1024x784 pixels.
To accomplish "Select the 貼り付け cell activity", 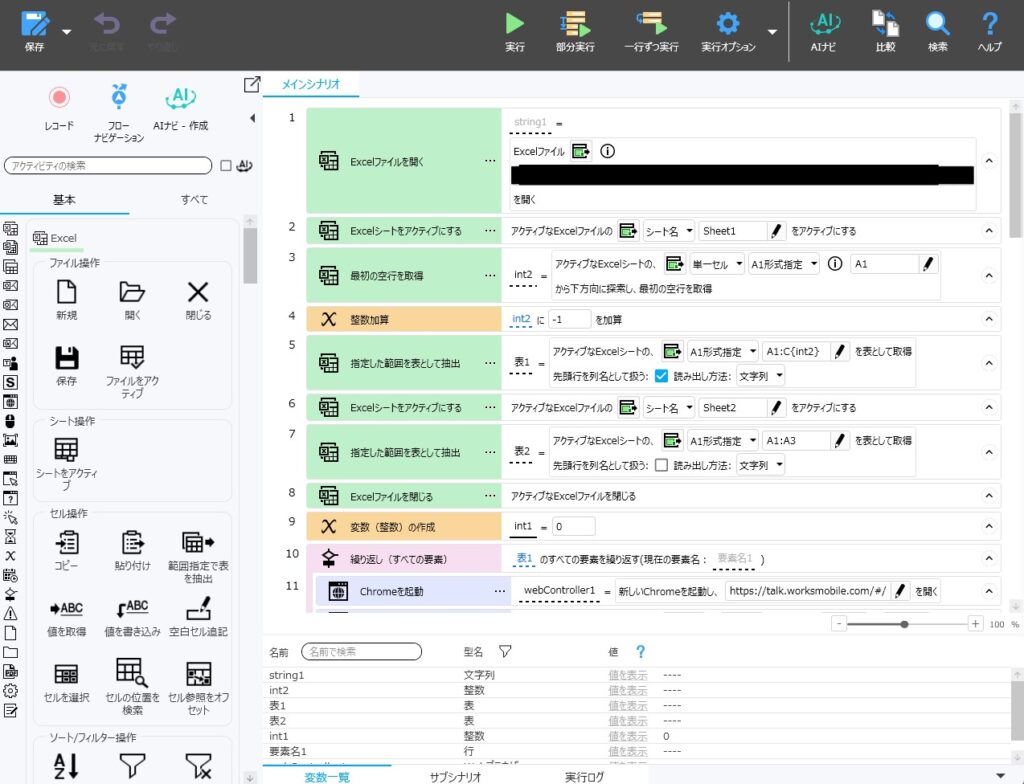I will (x=132, y=550).
